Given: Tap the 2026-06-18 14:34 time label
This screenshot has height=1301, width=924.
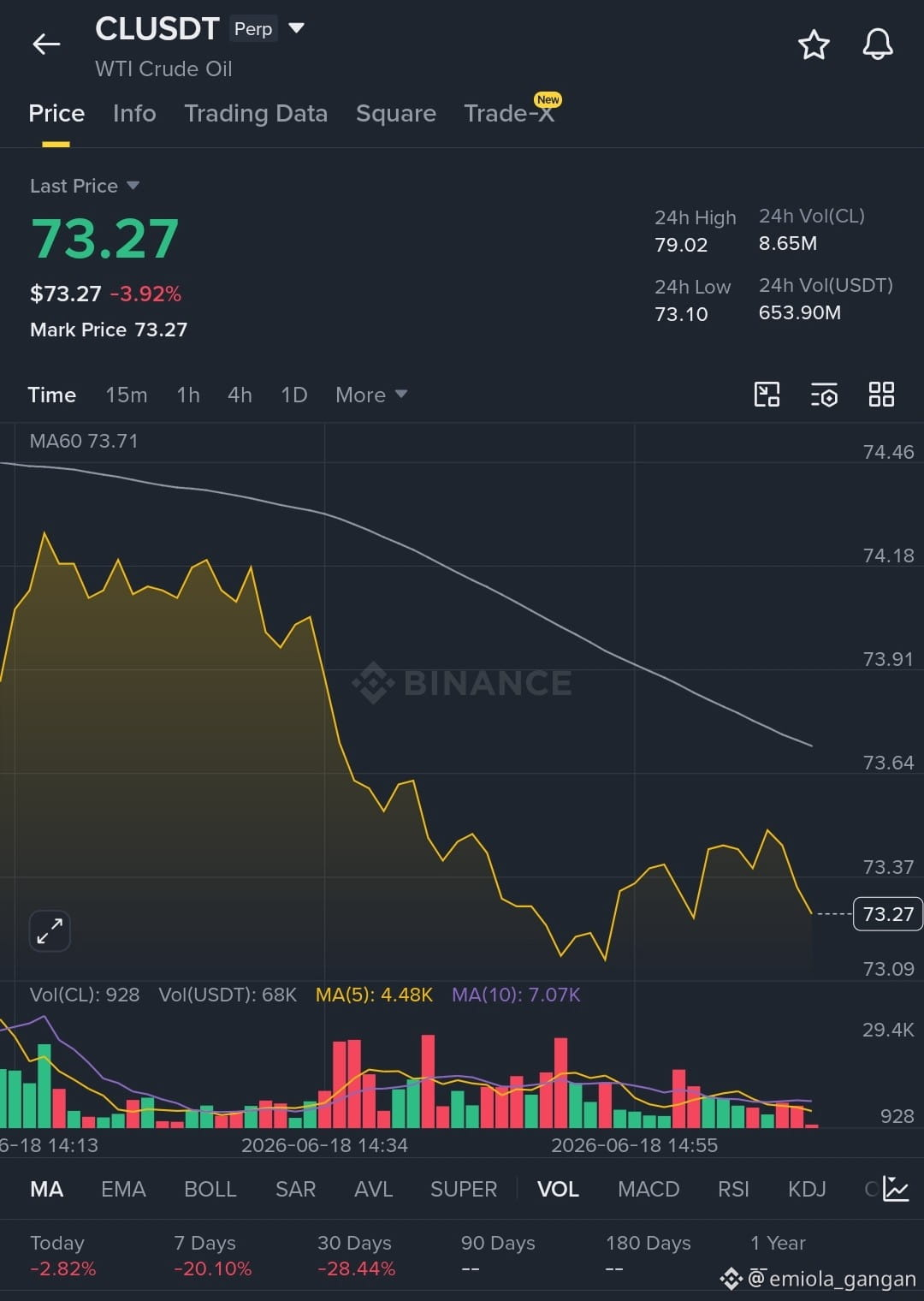Looking at the screenshot, I should [324, 1145].
